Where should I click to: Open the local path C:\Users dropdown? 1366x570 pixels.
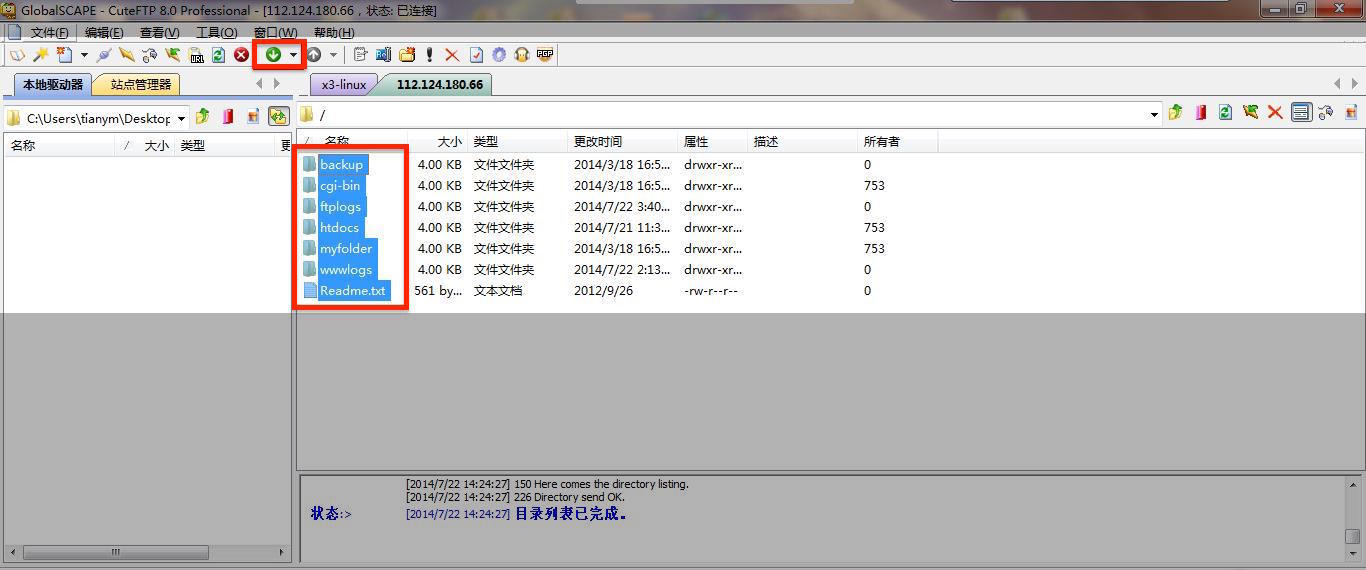click(x=181, y=118)
